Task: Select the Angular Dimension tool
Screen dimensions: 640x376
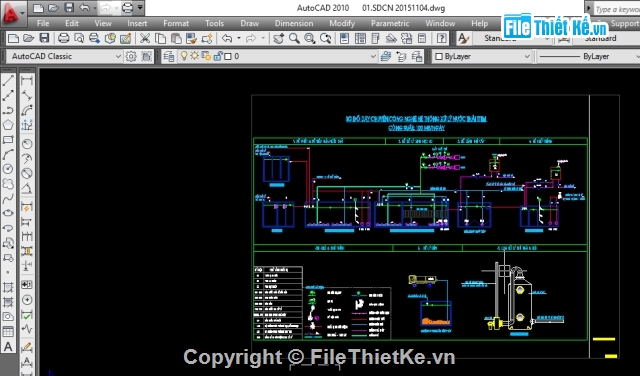Action: click(27, 188)
